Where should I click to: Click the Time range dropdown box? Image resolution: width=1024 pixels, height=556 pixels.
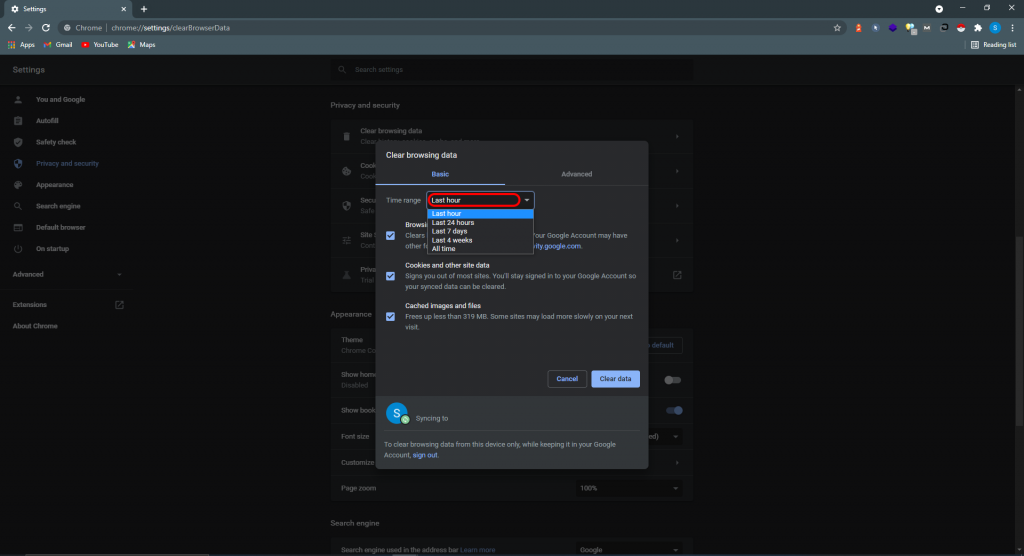480,200
